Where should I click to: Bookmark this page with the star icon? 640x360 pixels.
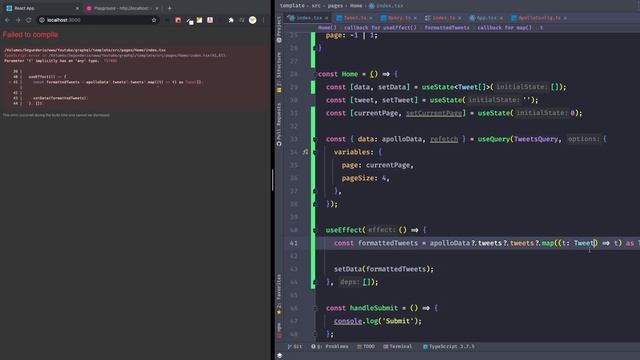pos(154,20)
